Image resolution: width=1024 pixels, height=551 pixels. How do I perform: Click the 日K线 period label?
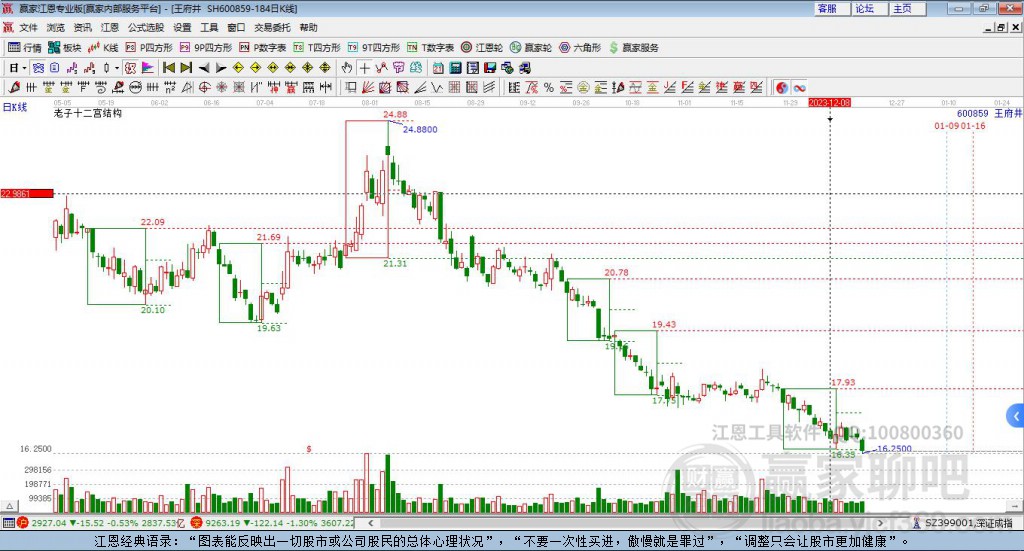tap(15, 107)
